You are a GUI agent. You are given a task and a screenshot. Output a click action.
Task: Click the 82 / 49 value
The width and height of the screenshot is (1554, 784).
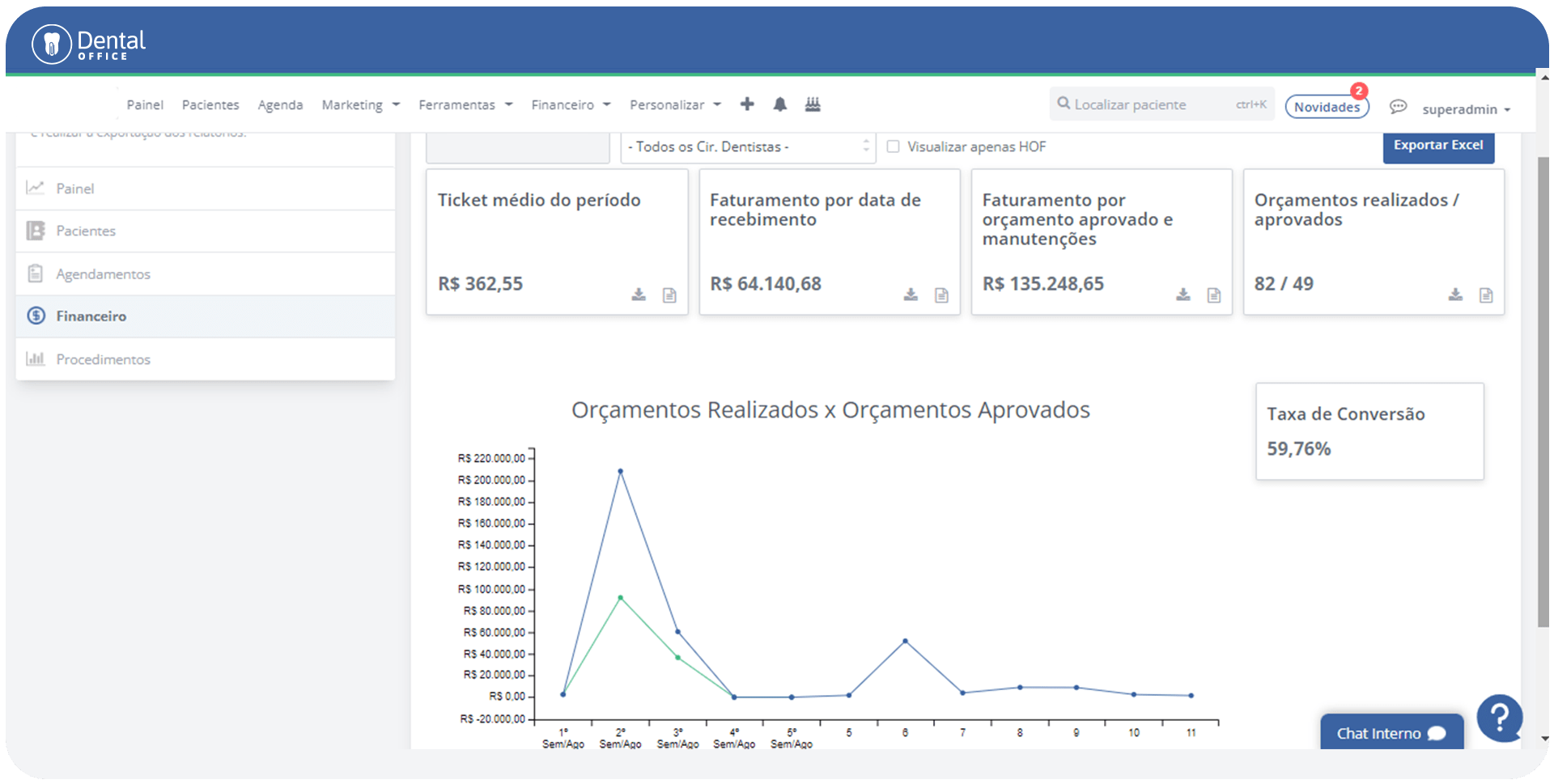click(x=1284, y=284)
